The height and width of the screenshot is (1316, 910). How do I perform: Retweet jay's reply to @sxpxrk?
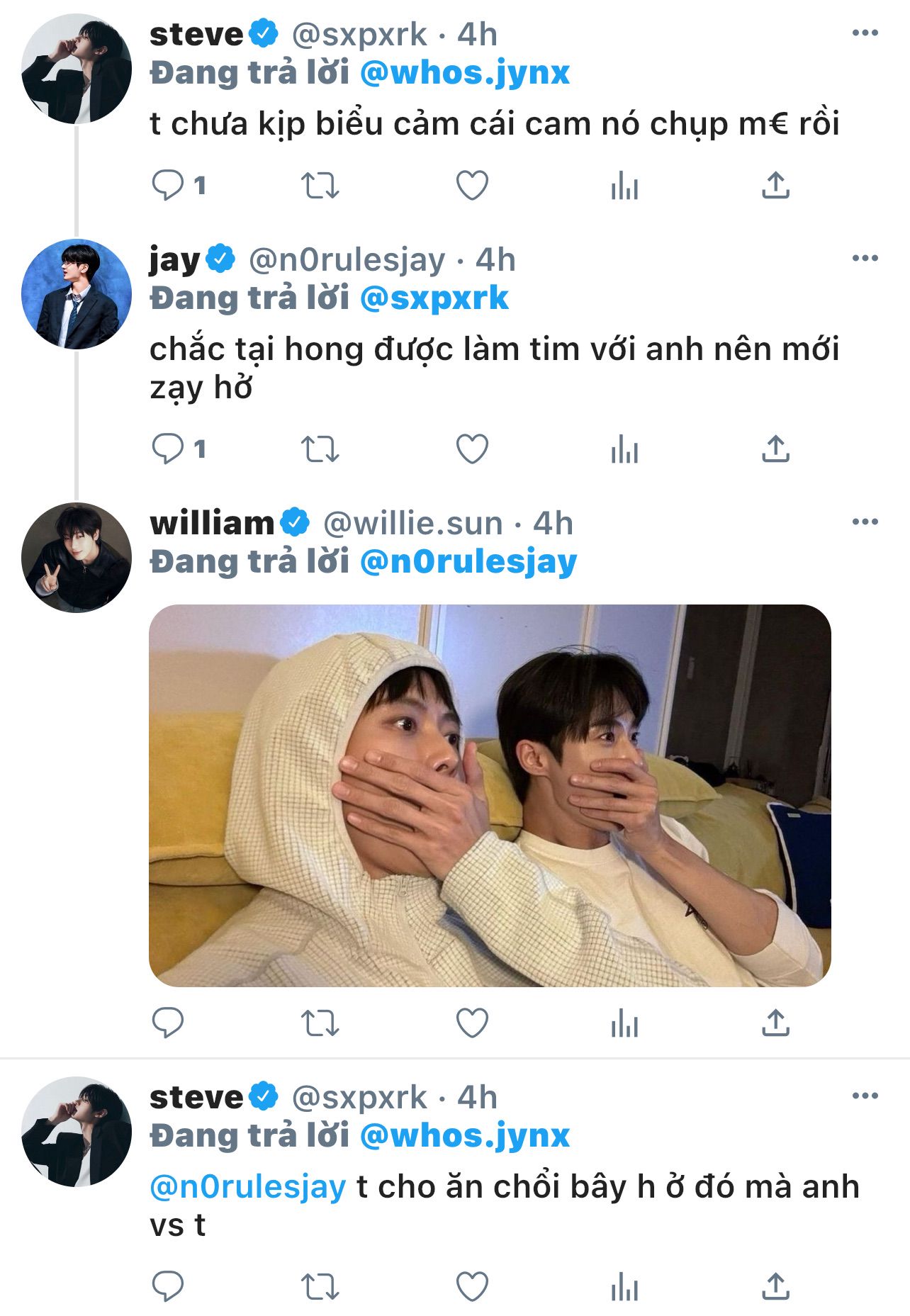click(320, 449)
